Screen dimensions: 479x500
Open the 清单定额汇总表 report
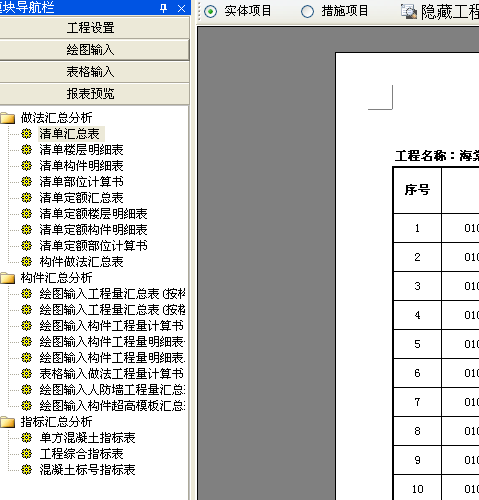(x=81, y=198)
